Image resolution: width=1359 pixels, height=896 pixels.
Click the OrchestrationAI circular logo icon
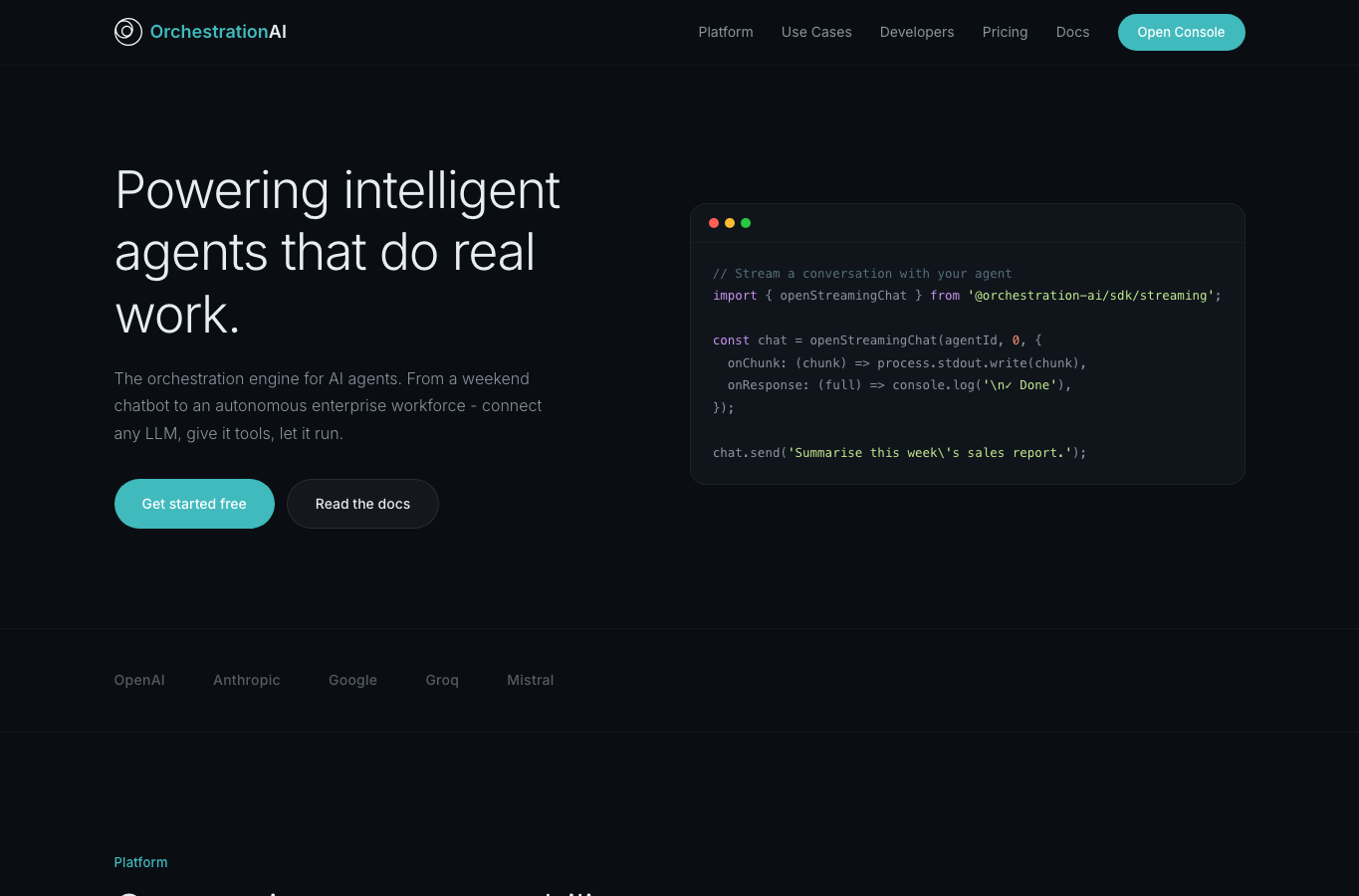128,32
